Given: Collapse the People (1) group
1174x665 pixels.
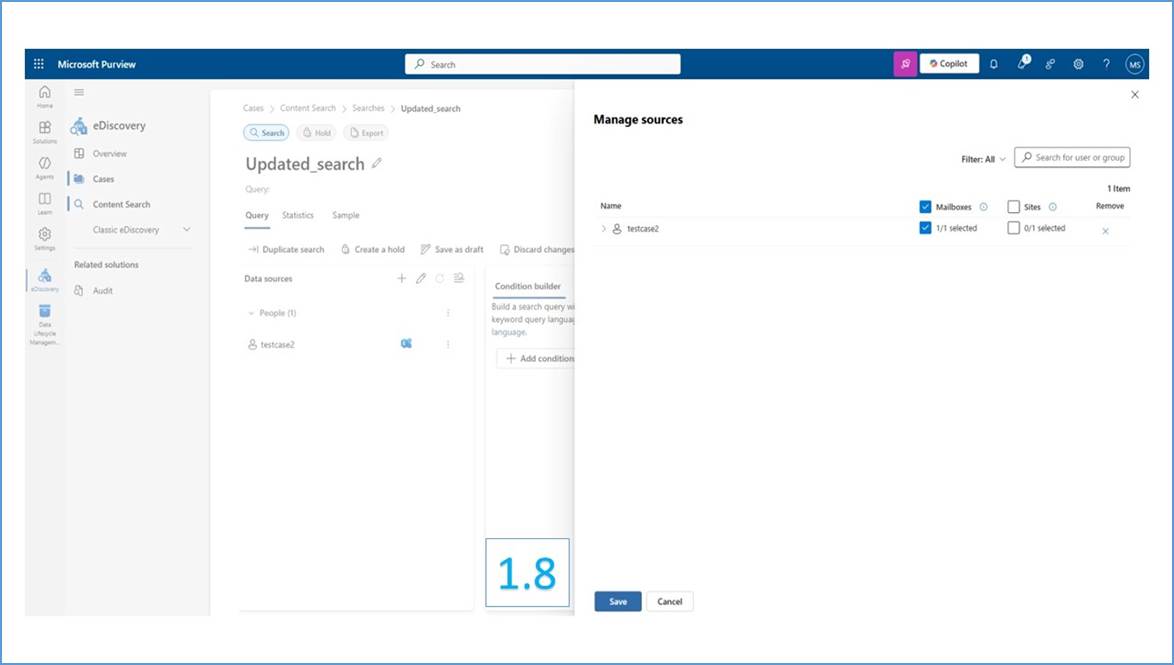Looking at the screenshot, I should coord(251,313).
